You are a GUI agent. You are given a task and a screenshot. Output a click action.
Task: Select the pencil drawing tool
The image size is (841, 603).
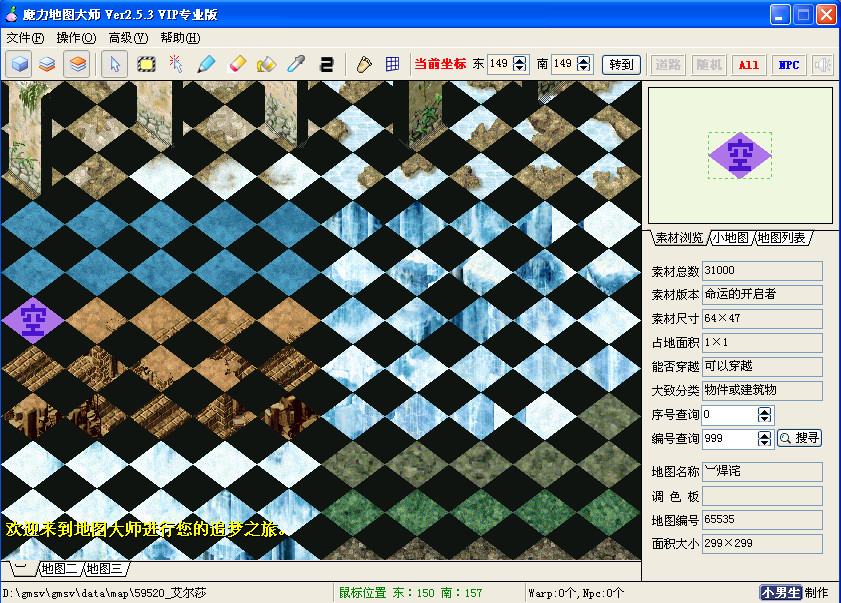(206, 64)
